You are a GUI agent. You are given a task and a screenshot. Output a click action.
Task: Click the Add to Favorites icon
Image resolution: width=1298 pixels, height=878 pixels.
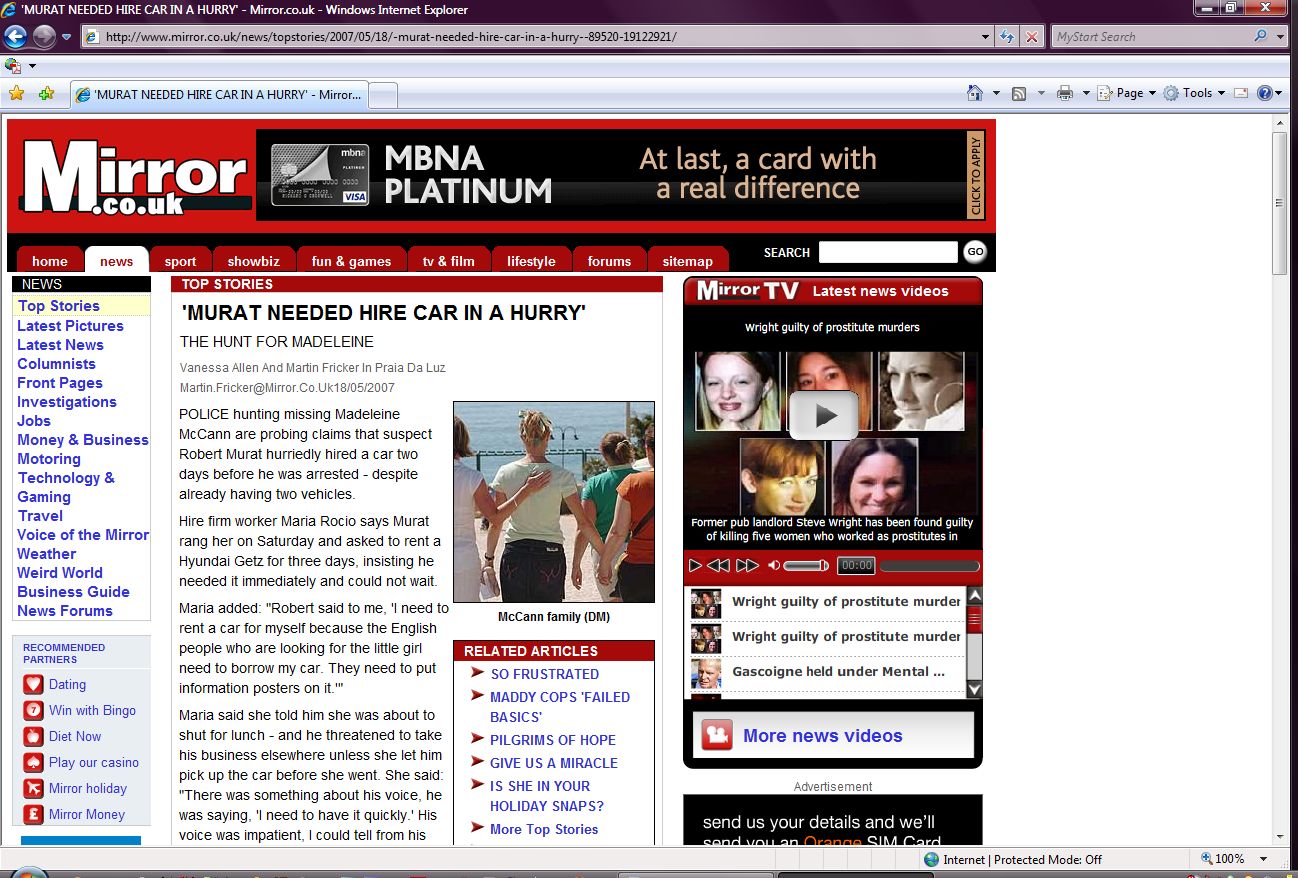pyautogui.click(x=46, y=93)
